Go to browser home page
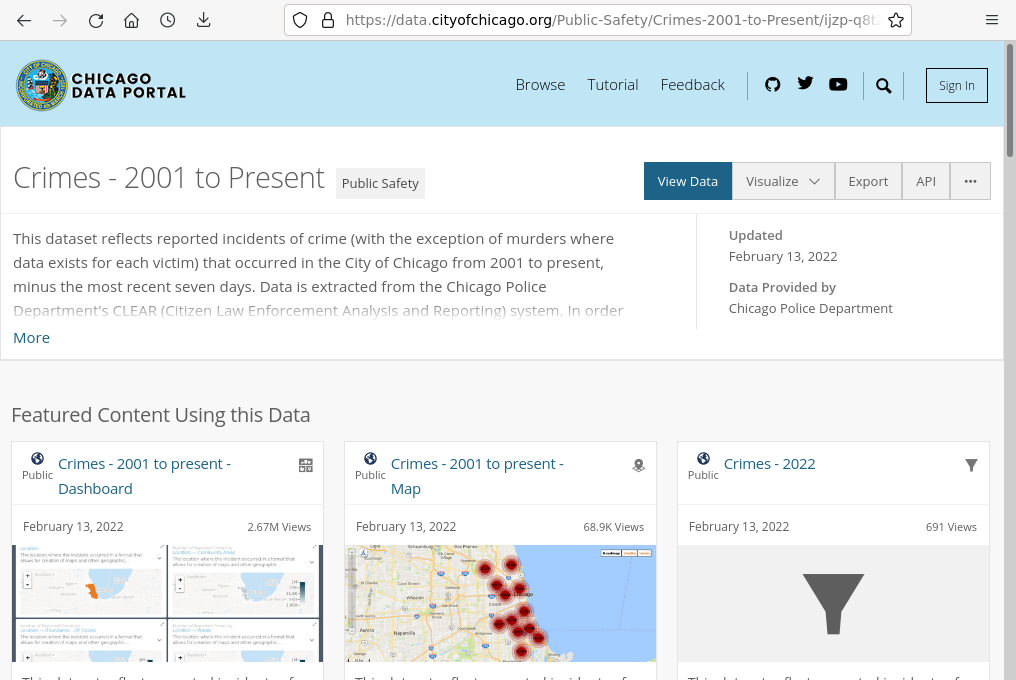Image resolution: width=1016 pixels, height=680 pixels. pyautogui.click(x=132, y=20)
